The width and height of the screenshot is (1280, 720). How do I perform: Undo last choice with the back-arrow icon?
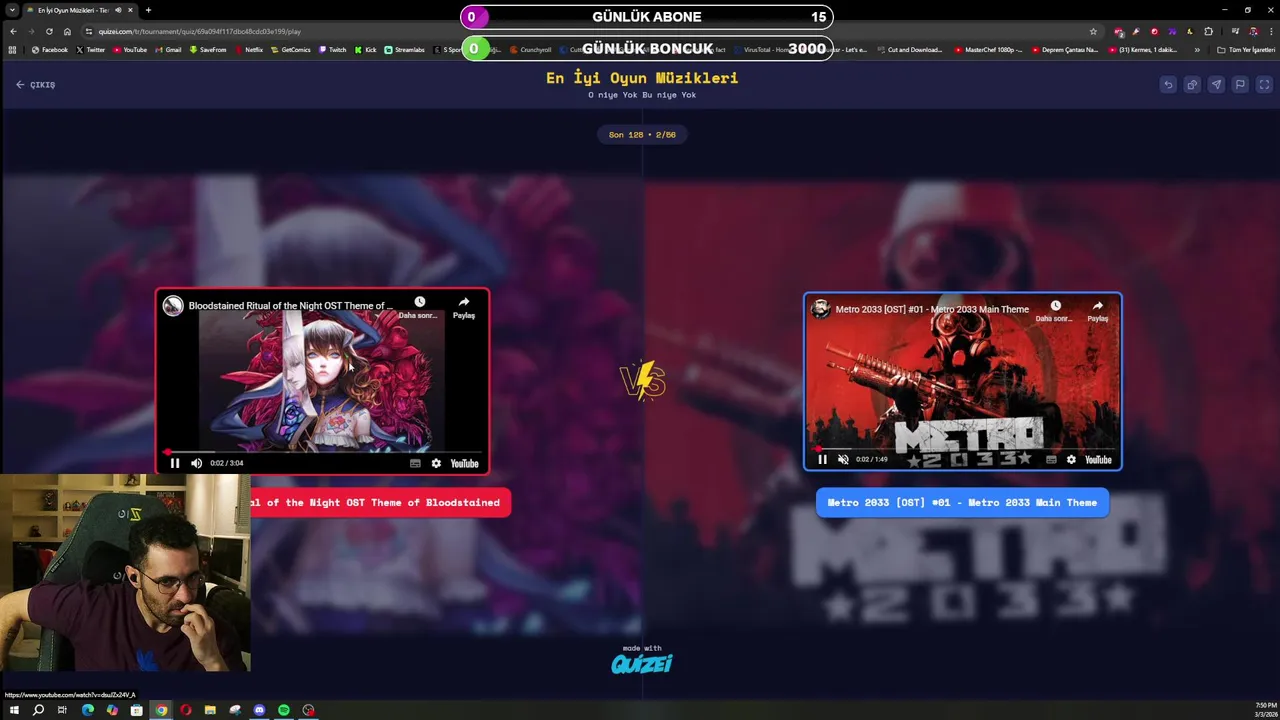coord(1168,85)
